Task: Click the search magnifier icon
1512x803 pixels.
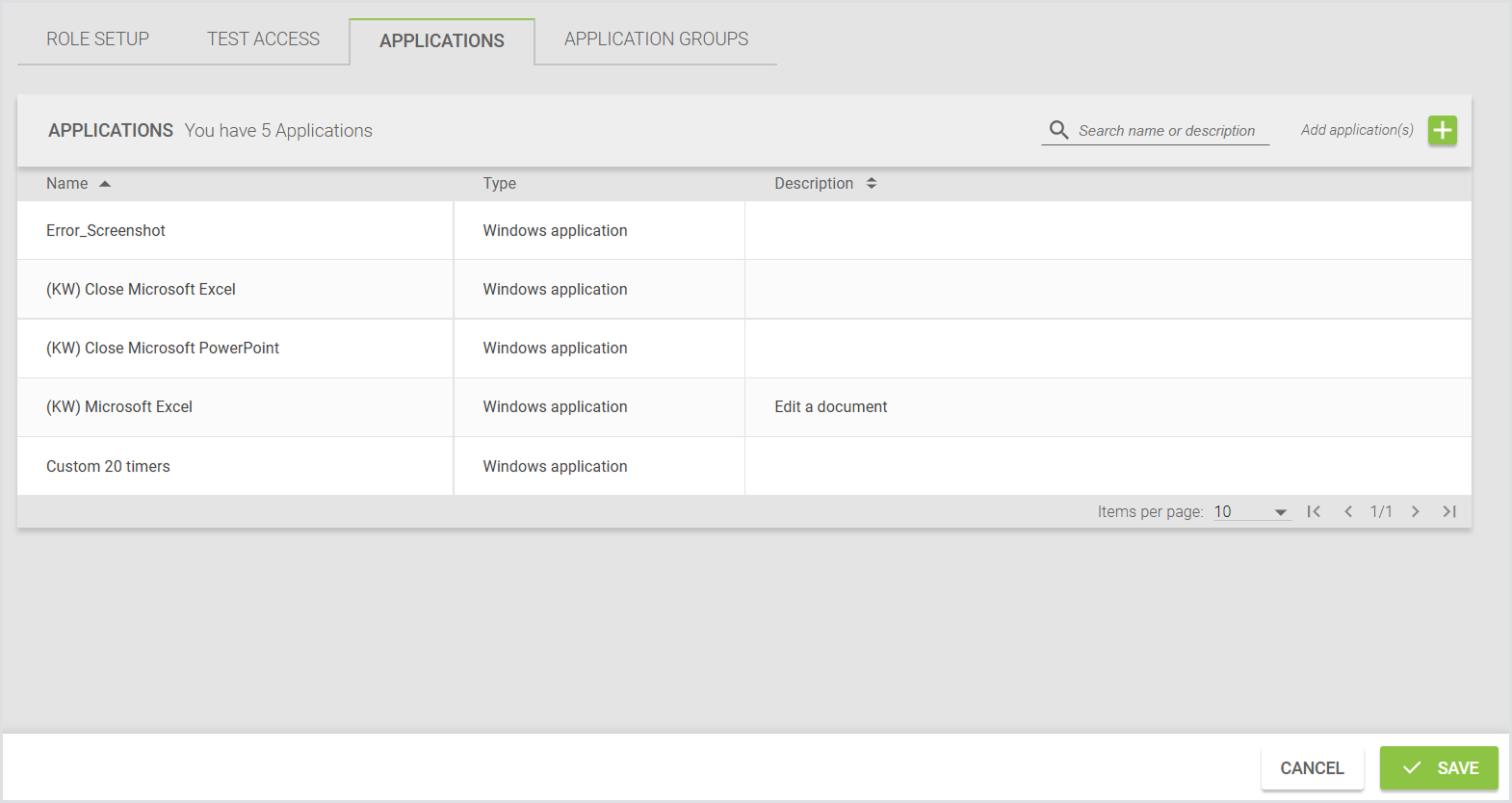Action: tap(1058, 130)
